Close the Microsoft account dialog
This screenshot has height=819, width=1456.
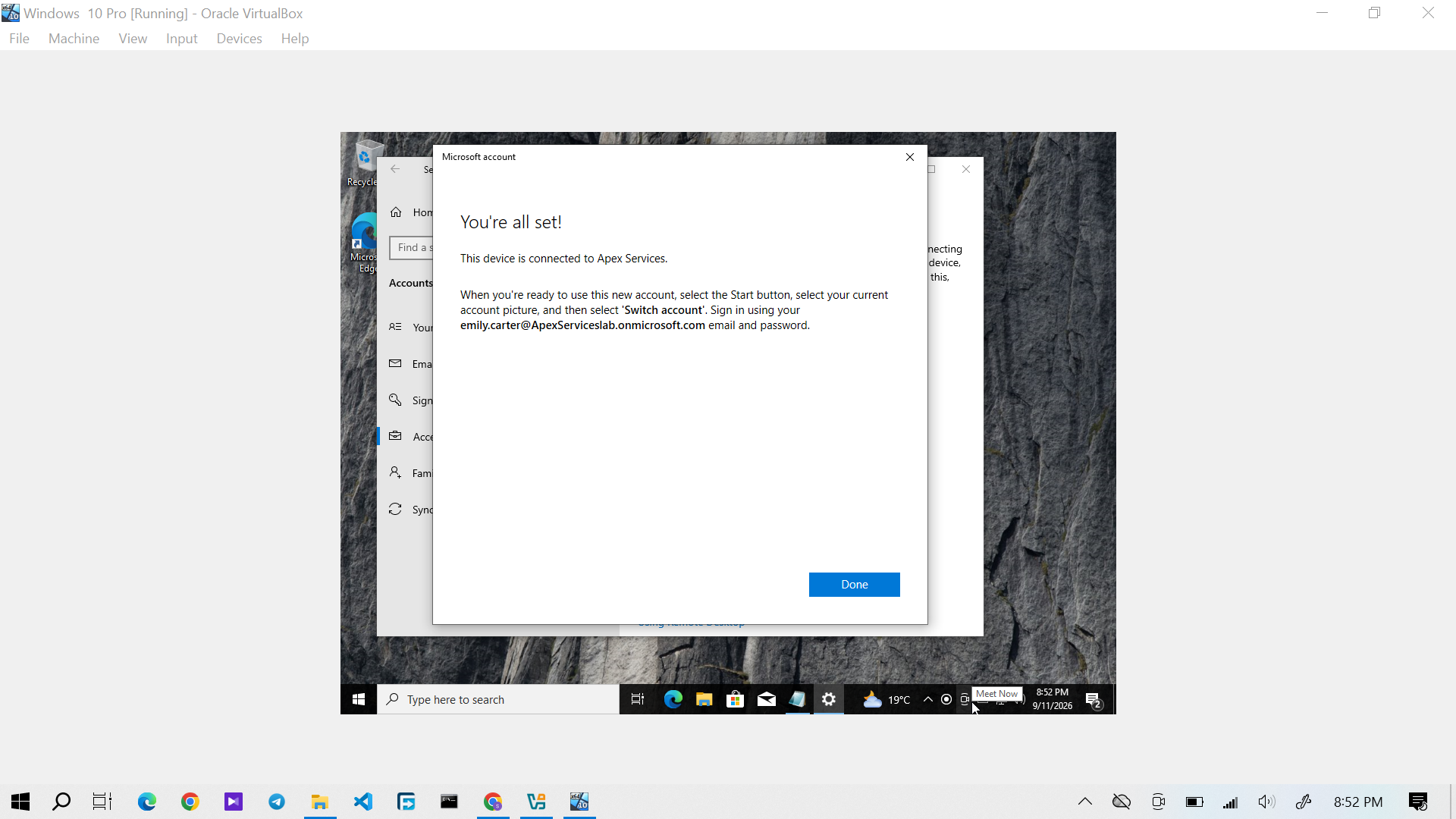click(910, 157)
